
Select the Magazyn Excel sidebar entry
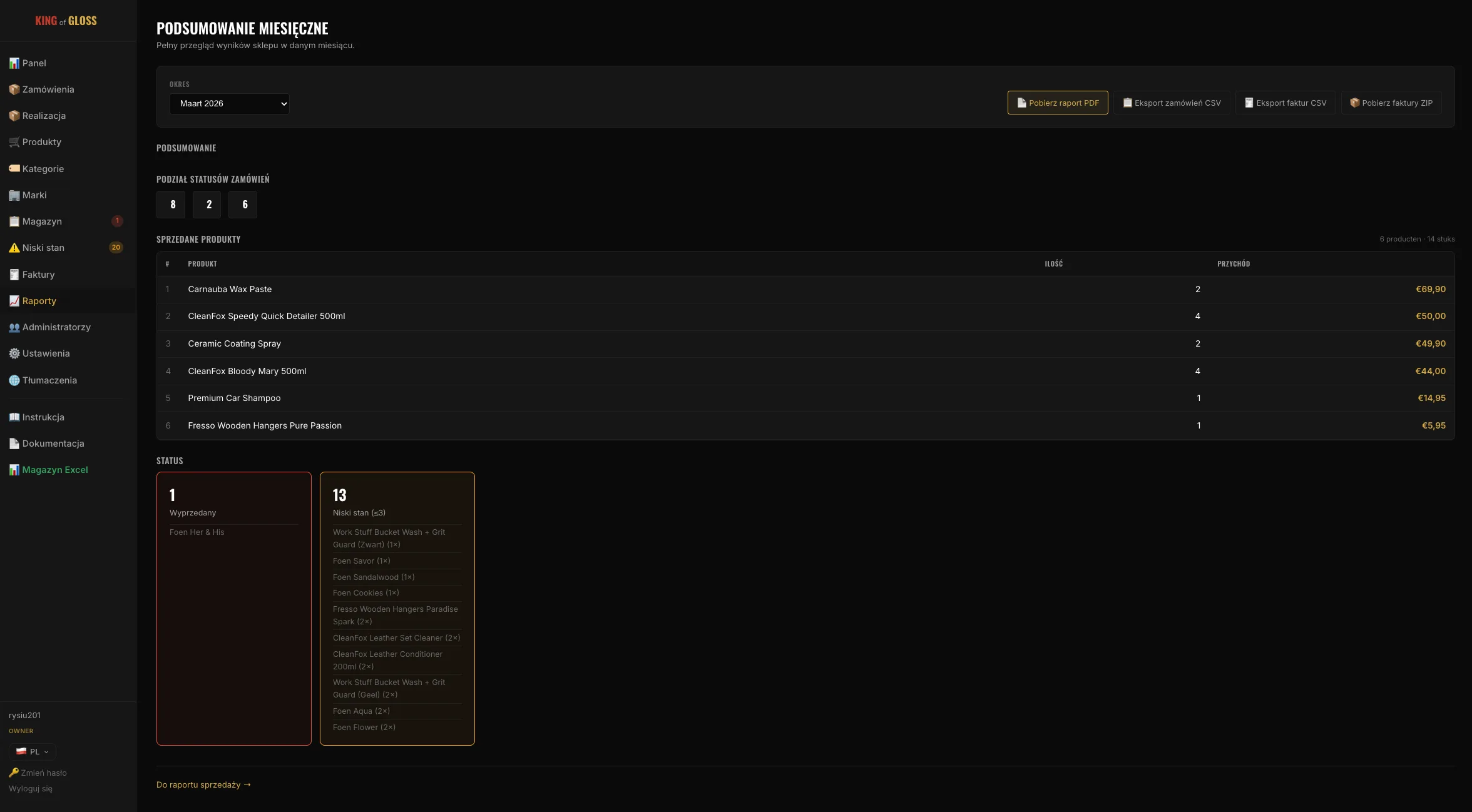(55, 470)
